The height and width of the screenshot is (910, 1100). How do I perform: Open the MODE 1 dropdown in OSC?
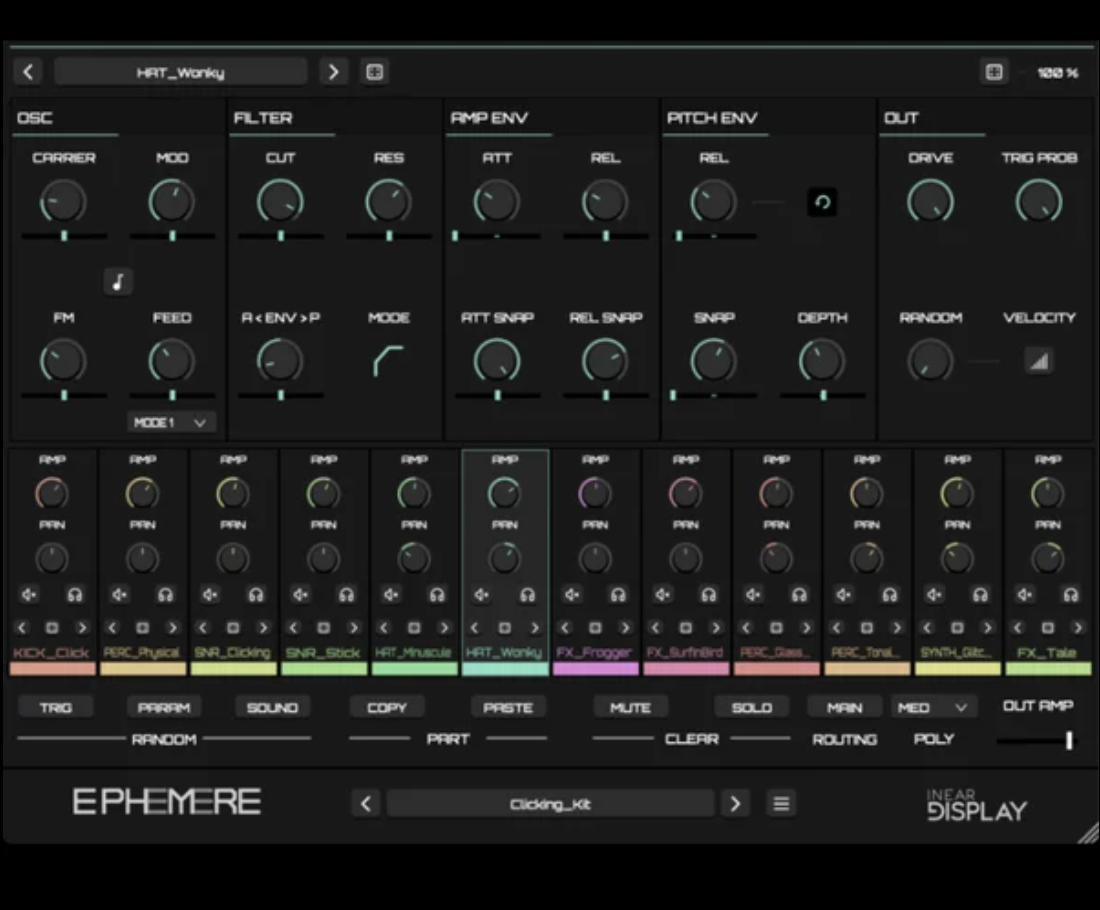point(170,422)
